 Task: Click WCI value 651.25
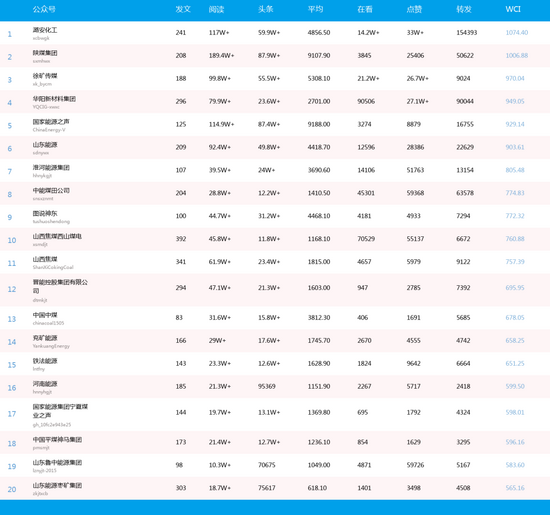(515, 363)
